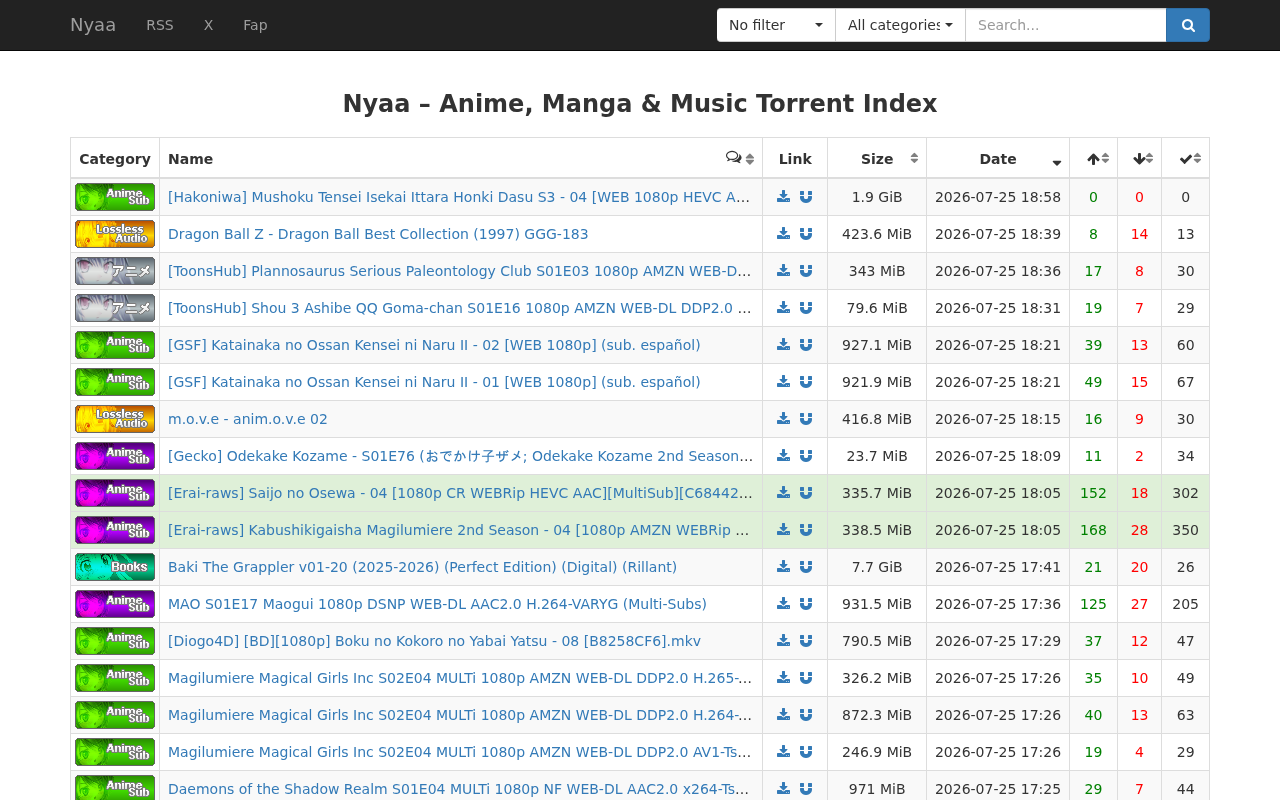Open the No filter dropdown
The image size is (1280, 800).
[x=776, y=25]
